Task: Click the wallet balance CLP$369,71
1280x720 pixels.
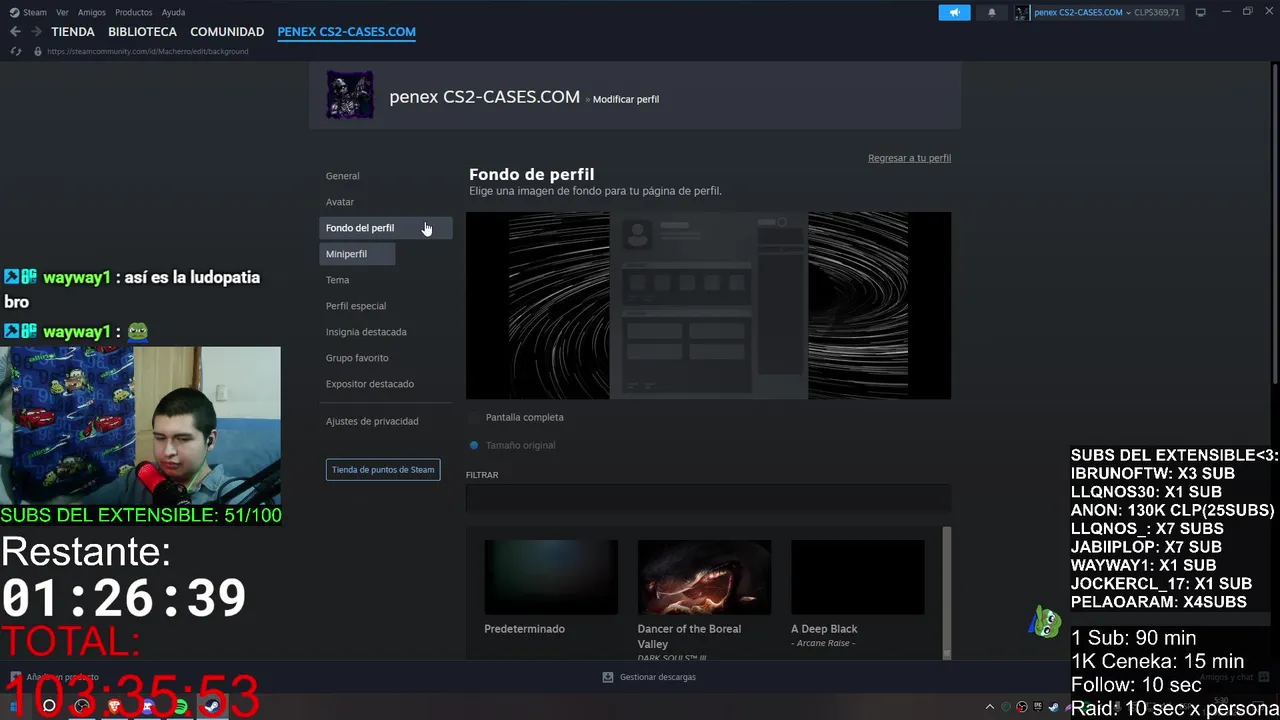Action: (1156, 12)
